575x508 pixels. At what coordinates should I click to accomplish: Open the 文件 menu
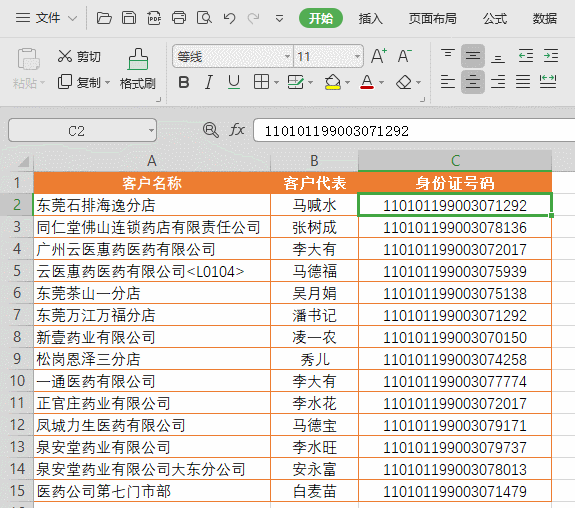coord(47,18)
